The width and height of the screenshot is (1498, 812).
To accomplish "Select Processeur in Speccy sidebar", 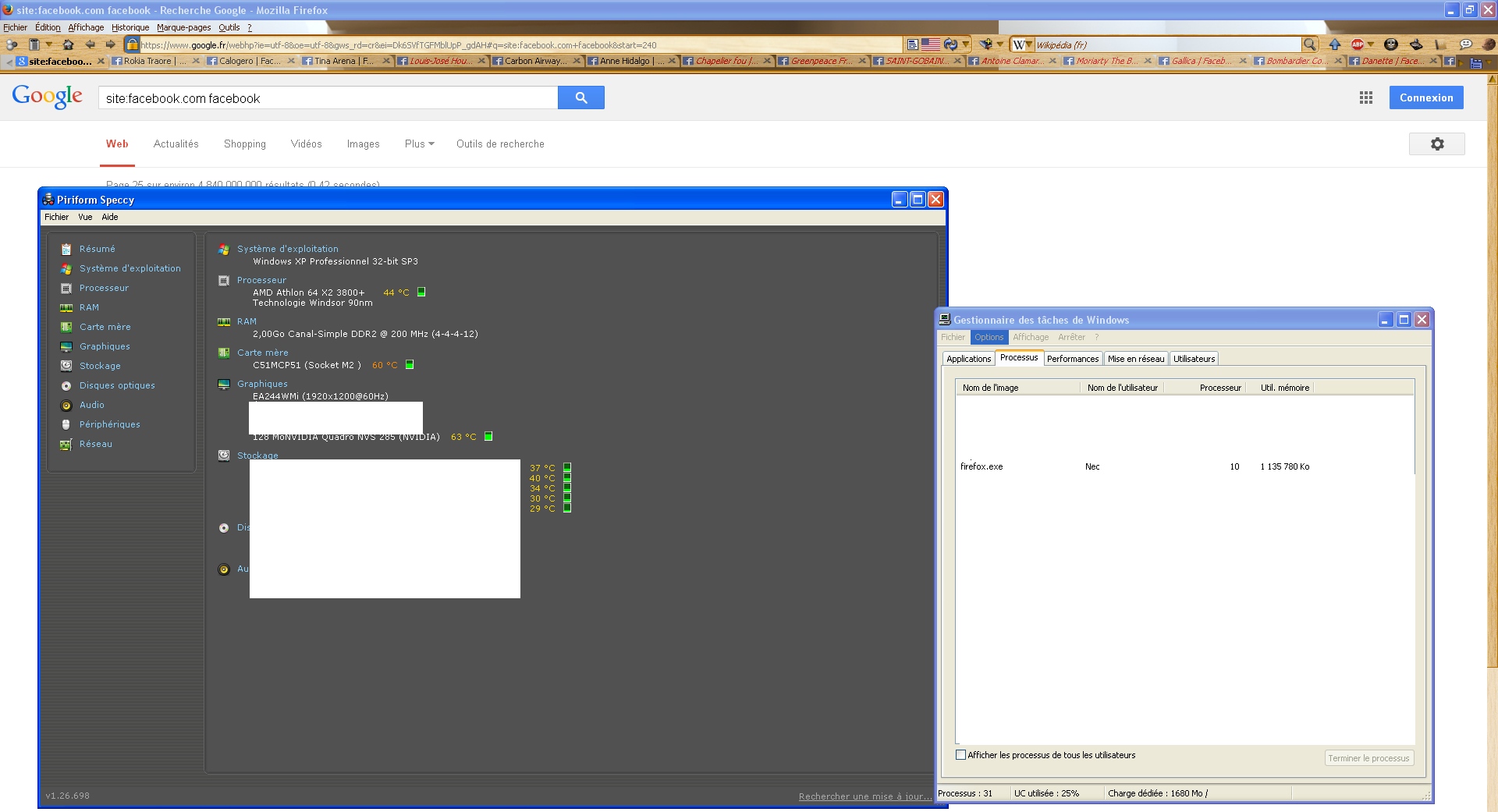I will 104,288.
